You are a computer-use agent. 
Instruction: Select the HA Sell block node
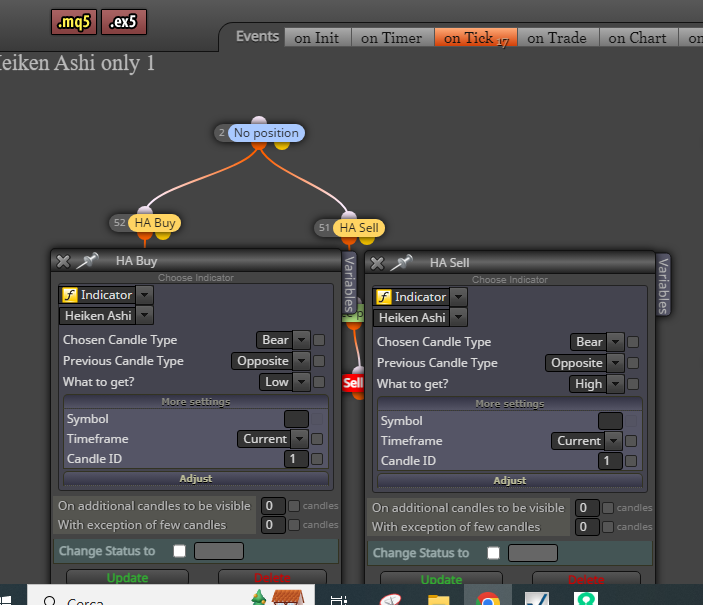coord(359,228)
